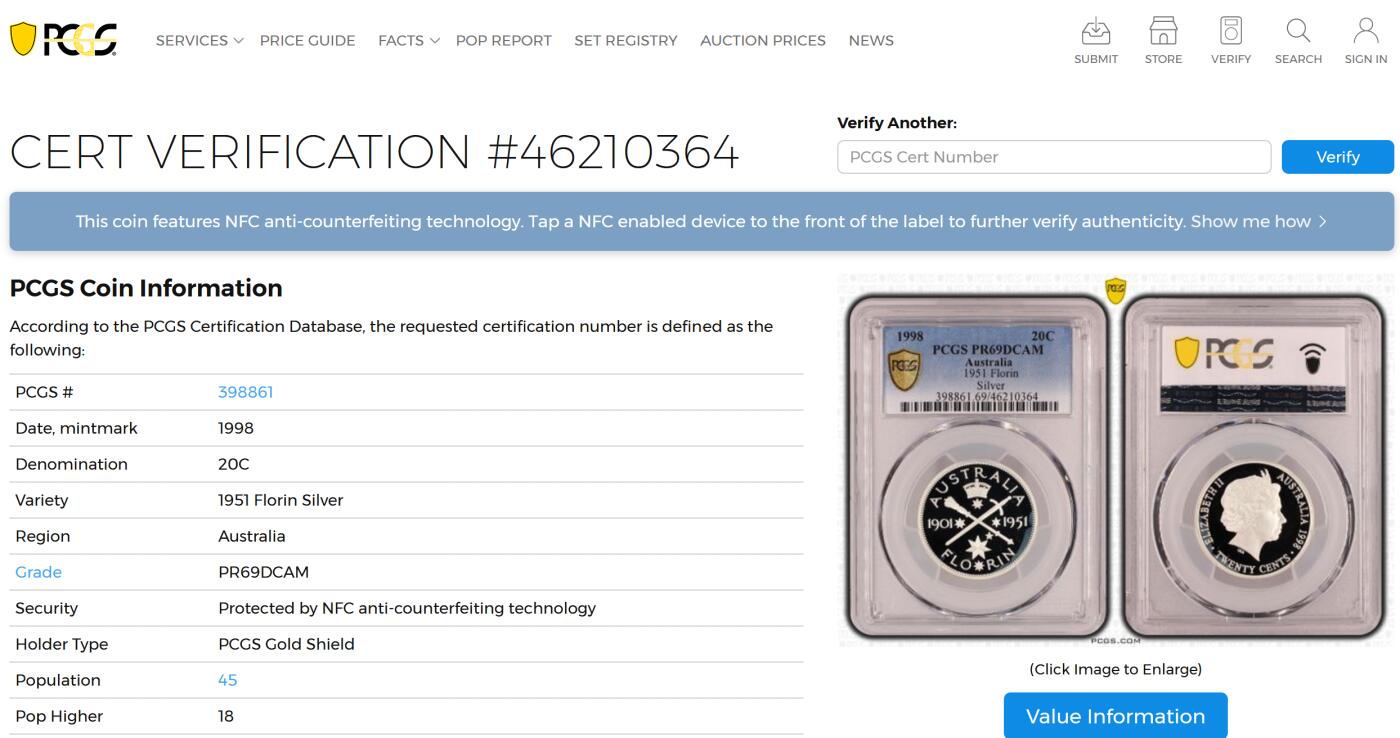This screenshot has height=738, width=1400.
Task: Click the Show me how arrow
Action: (x=1322, y=221)
